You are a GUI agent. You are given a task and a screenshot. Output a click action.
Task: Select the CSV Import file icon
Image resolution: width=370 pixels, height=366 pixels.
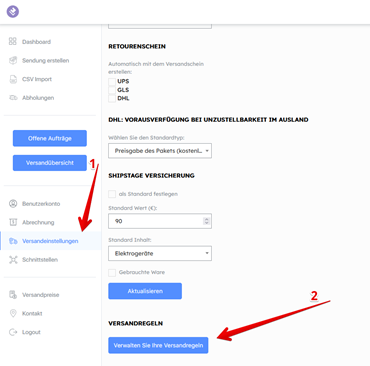(x=13, y=79)
